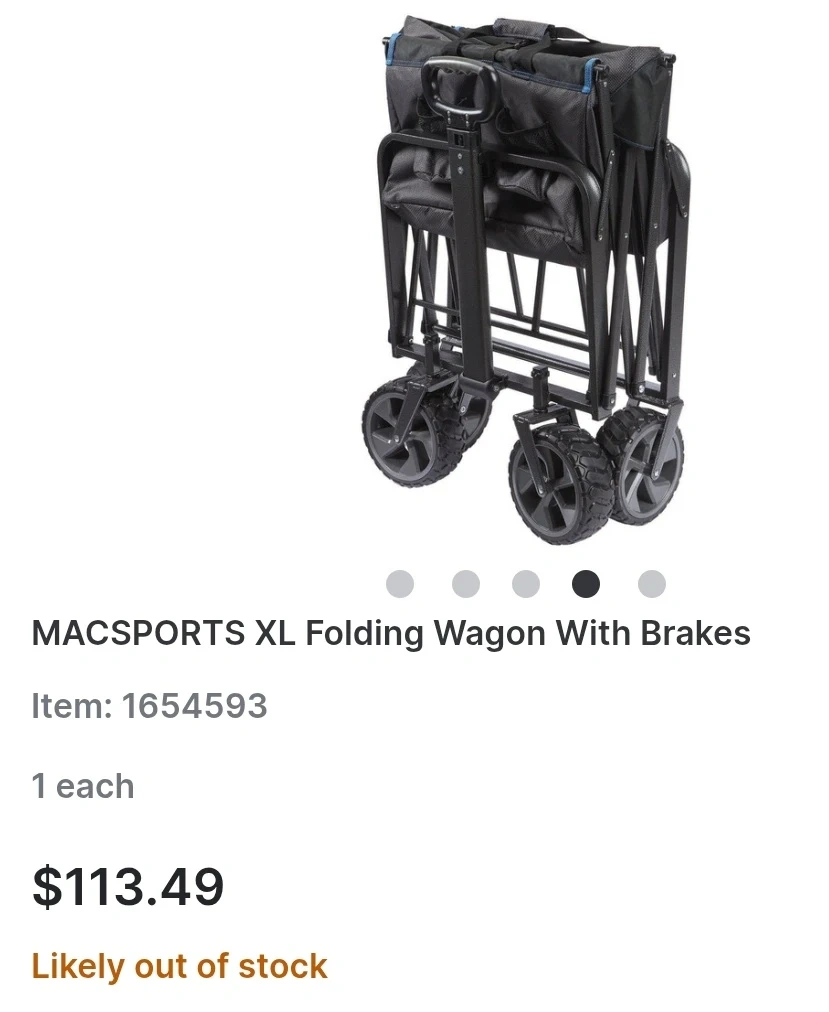Image resolution: width=829 pixels, height=1012 pixels.
Task: Click the $113.49 price
Action: [x=128, y=887]
